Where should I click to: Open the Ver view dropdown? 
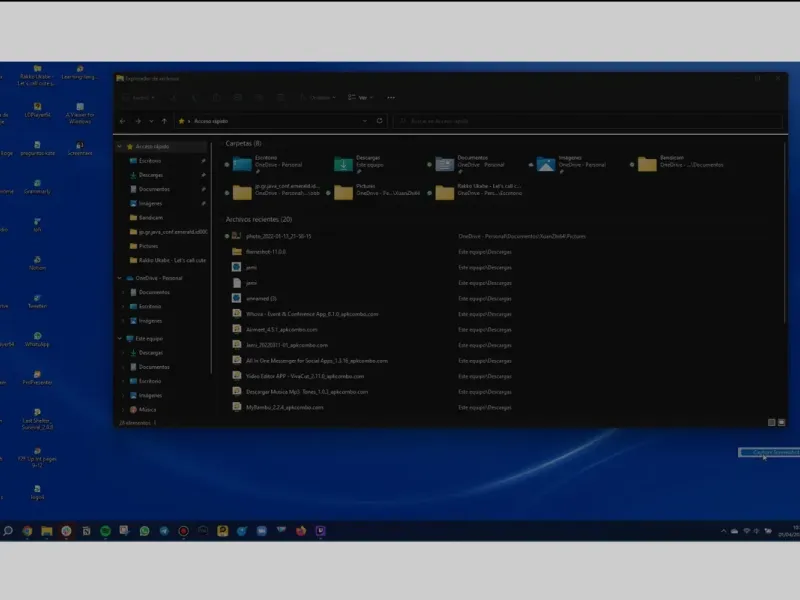coord(360,98)
